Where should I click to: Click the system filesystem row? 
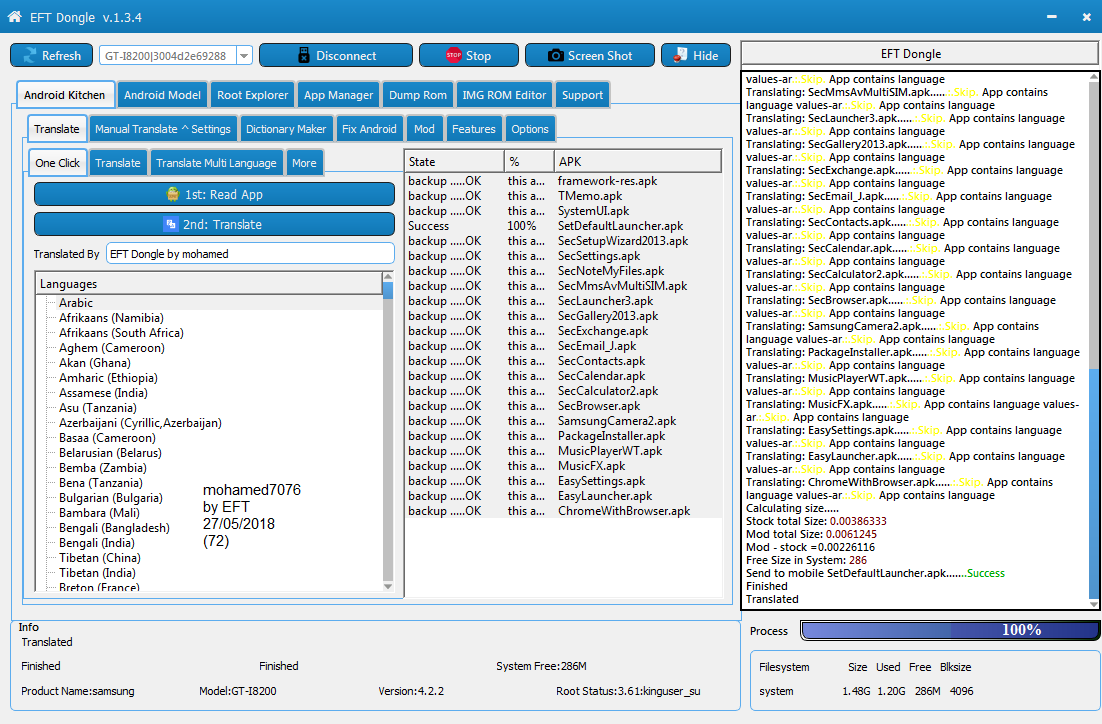[x=867, y=692]
